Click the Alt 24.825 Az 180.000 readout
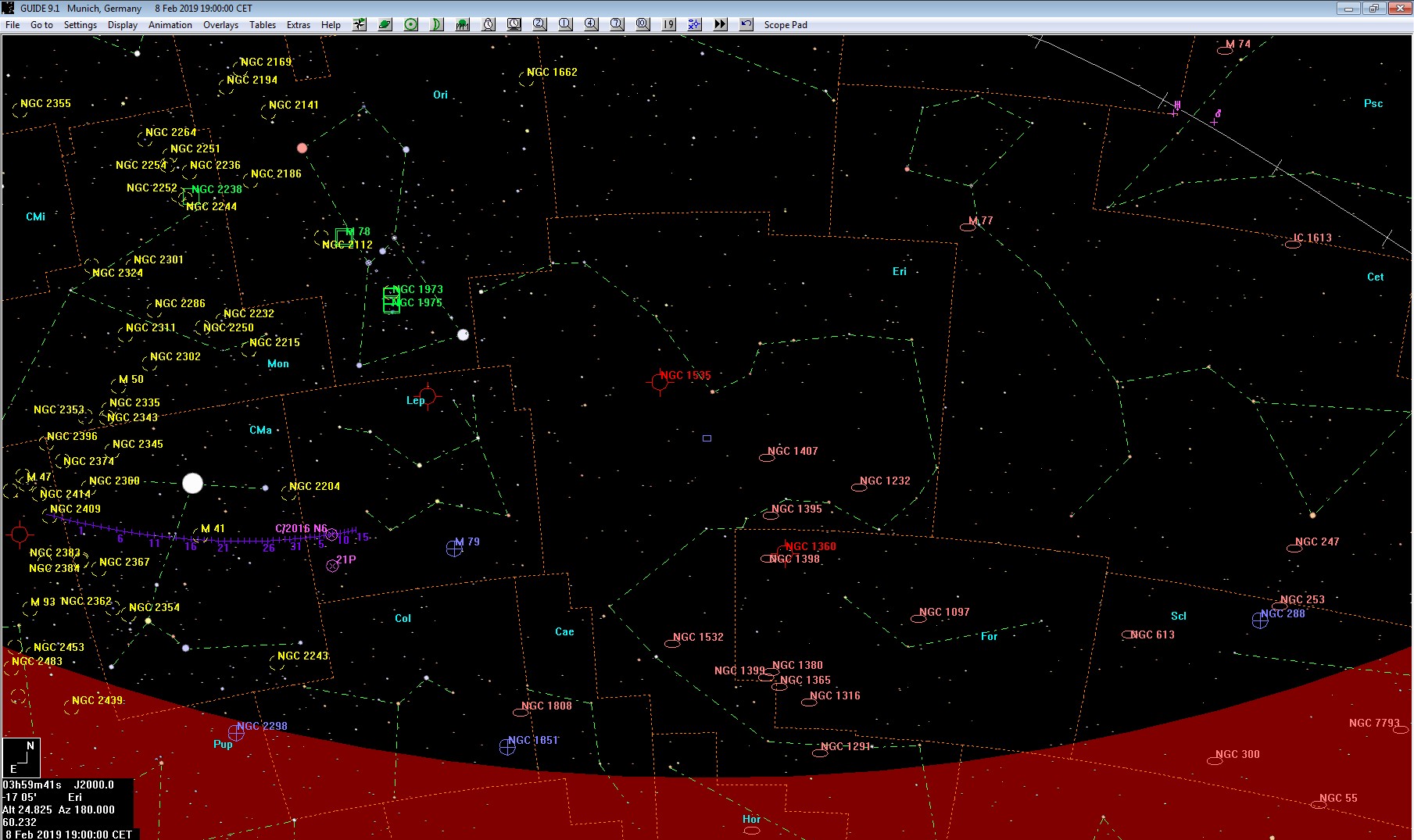 [59, 810]
